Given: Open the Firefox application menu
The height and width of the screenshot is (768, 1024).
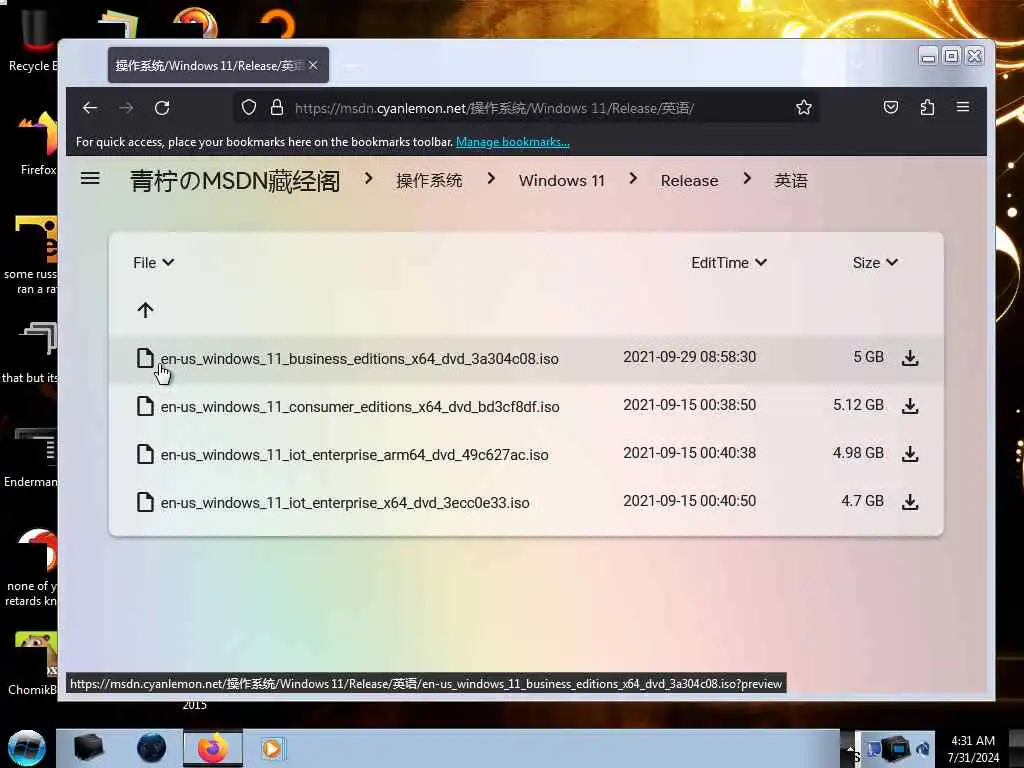Looking at the screenshot, I should pos(963,106).
